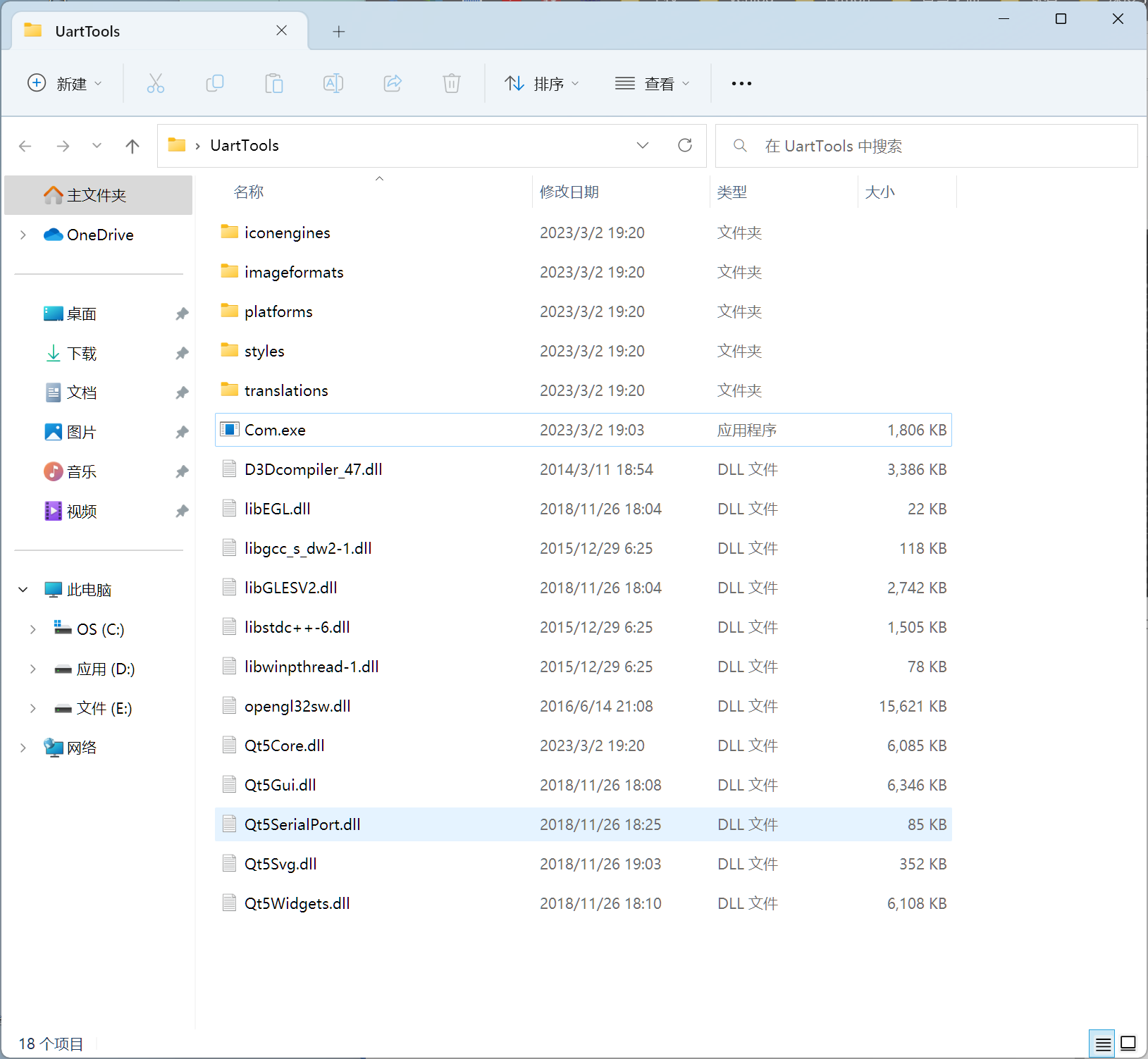Select the styles folder
This screenshot has height=1059, width=1148.
pos(584,351)
